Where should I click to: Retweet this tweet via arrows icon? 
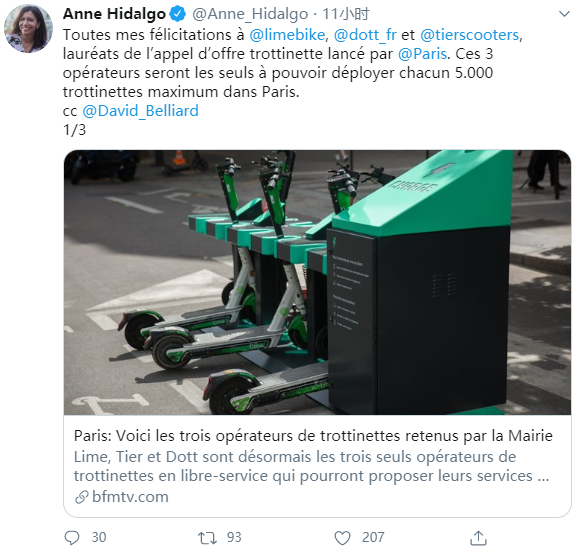click(x=207, y=538)
